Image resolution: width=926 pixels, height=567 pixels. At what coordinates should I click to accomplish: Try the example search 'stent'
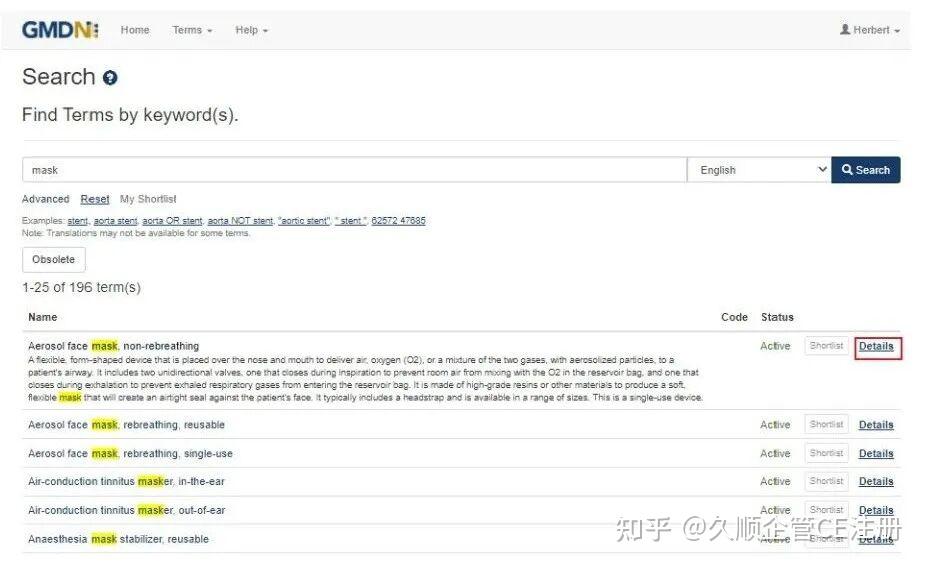77,221
